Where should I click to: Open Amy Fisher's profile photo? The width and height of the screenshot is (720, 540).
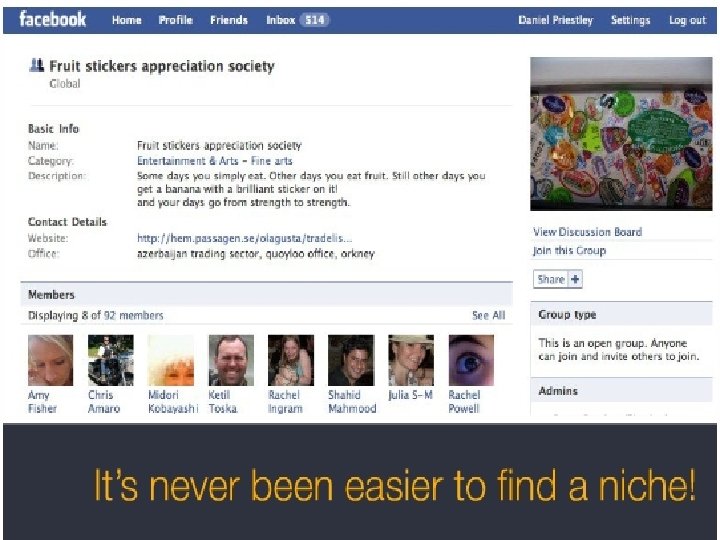[51, 360]
